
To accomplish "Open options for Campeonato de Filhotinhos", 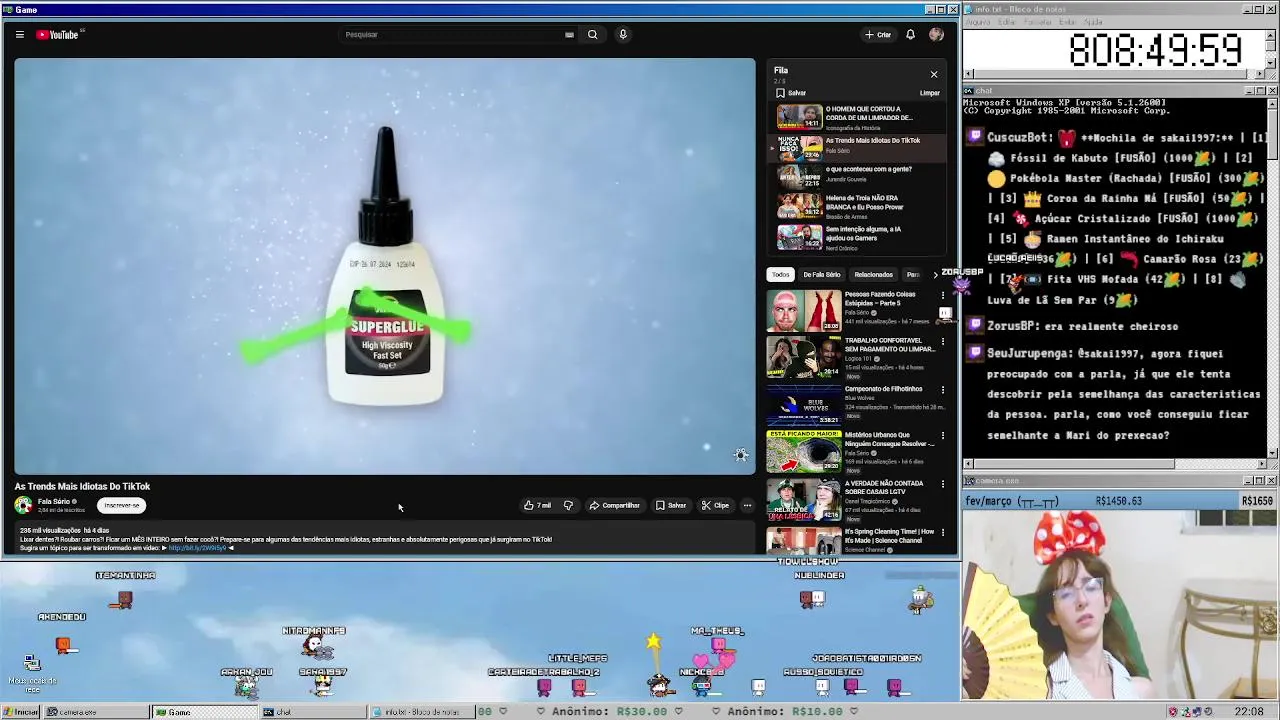I will tap(942, 390).
